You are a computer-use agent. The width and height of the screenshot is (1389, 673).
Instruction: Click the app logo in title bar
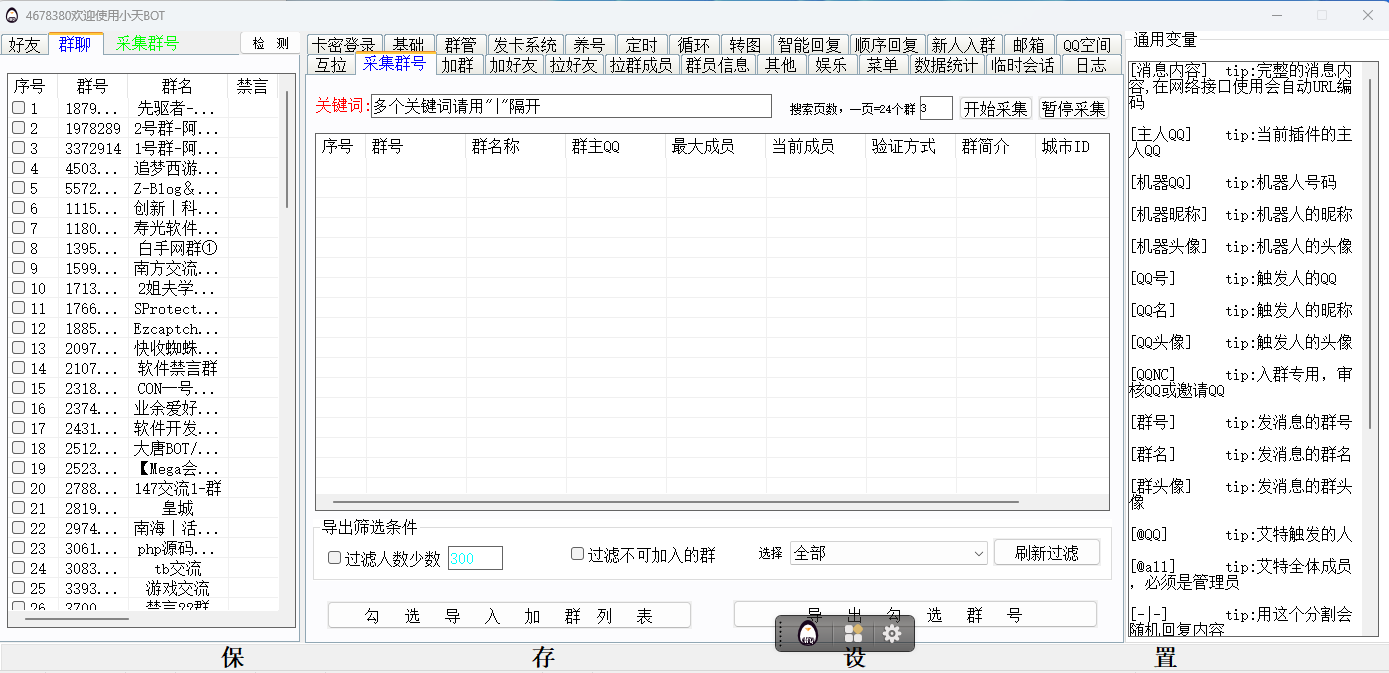pos(11,15)
